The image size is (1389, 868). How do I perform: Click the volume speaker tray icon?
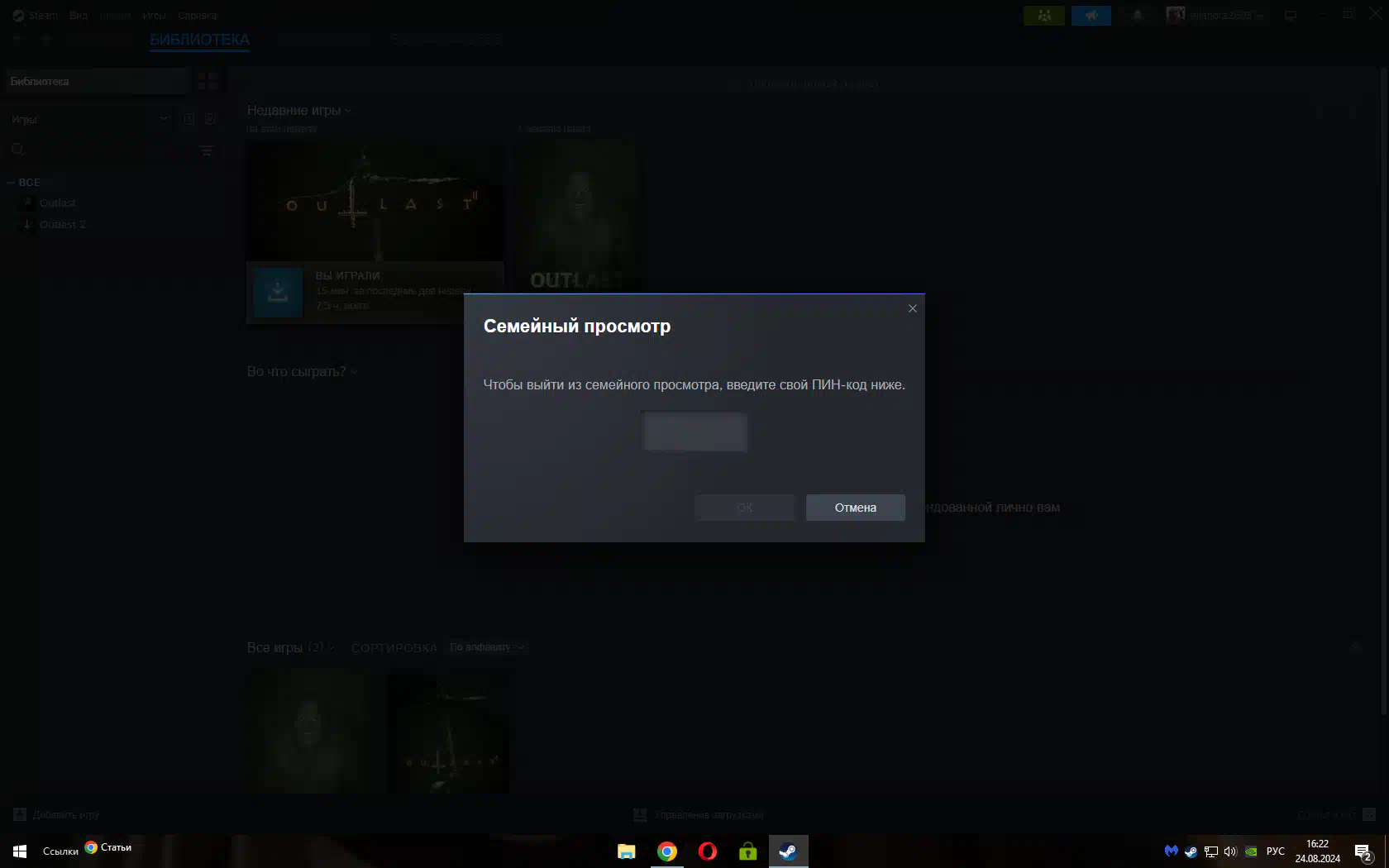(1230, 851)
